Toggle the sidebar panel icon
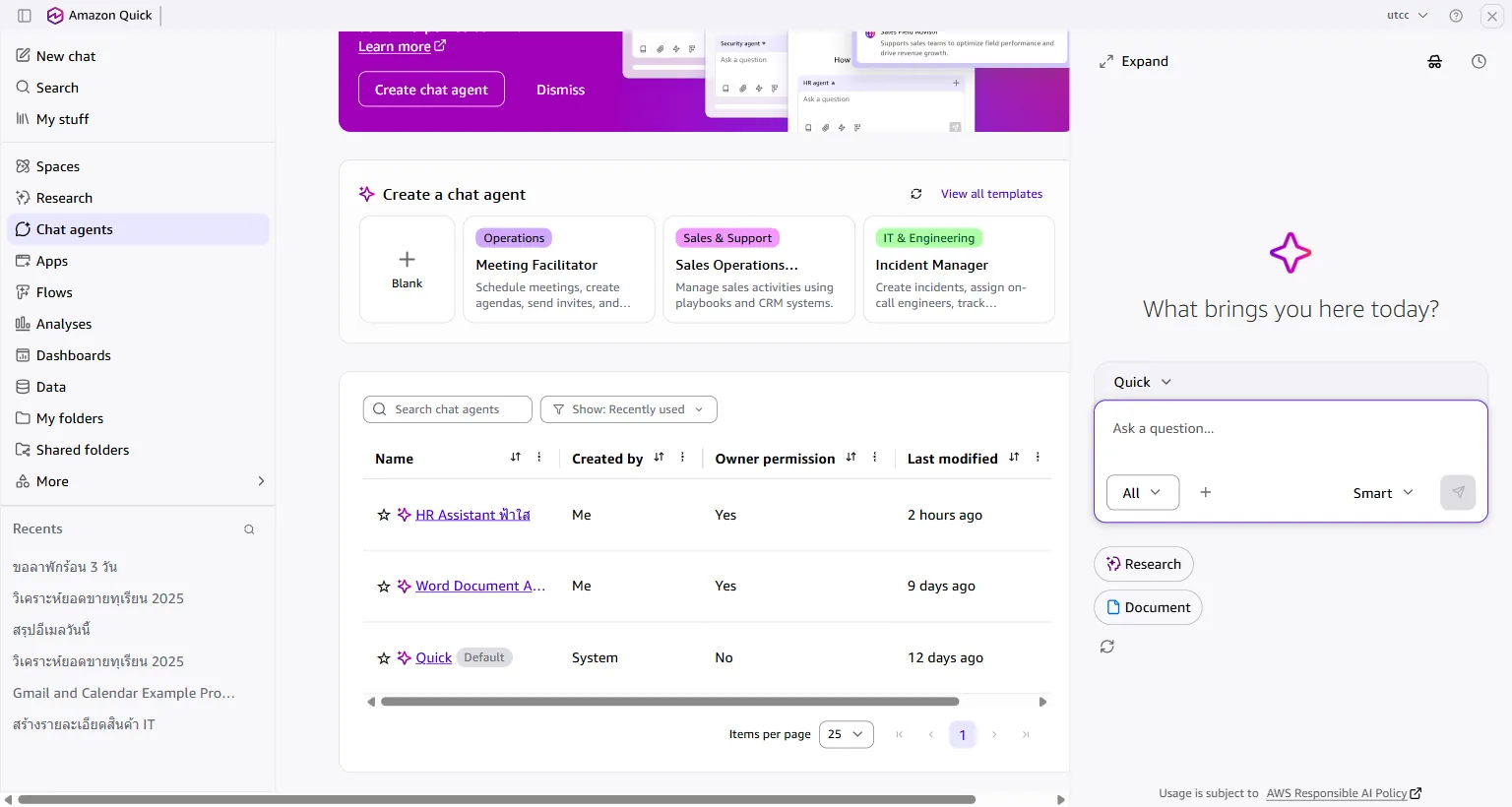1512x807 pixels. (x=25, y=16)
